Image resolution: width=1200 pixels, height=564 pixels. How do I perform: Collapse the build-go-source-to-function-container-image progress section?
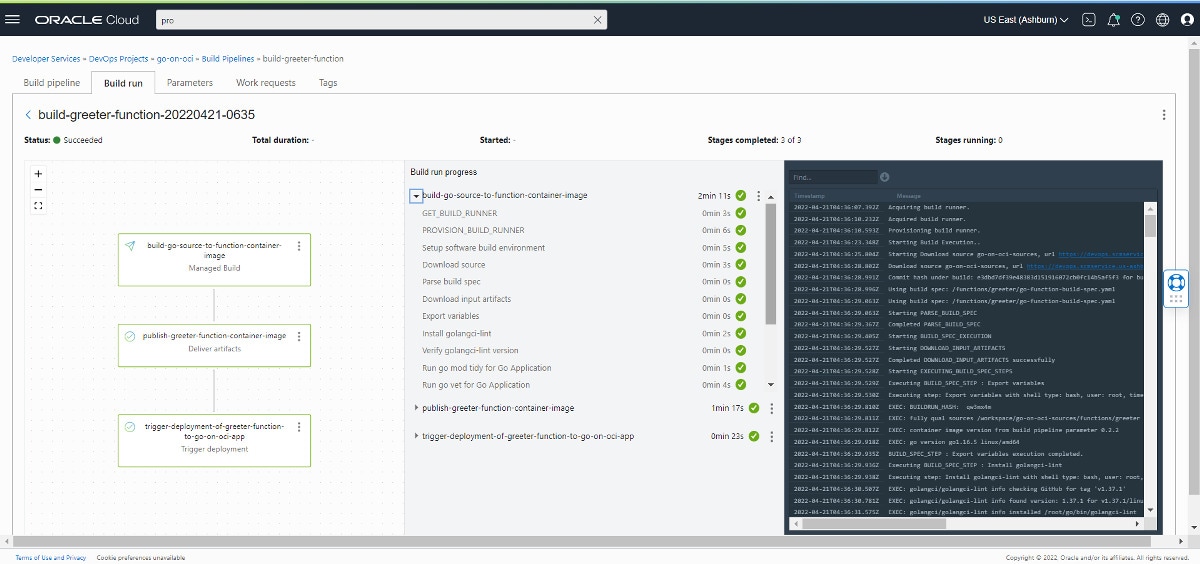click(x=416, y=196)
